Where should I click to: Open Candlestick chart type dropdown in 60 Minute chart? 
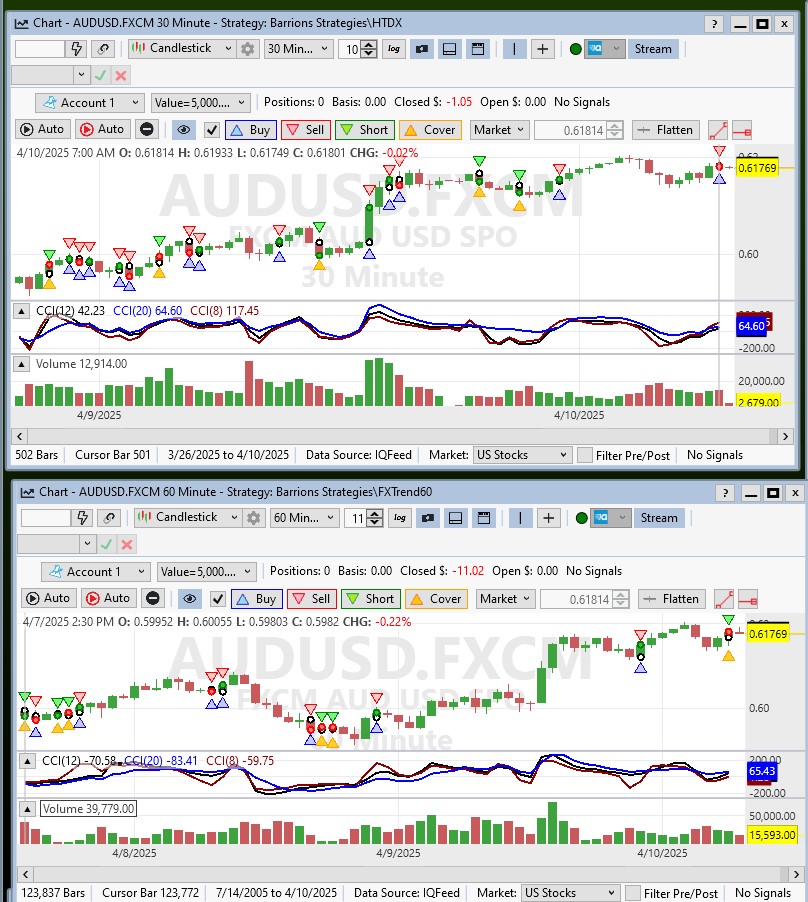pos(187,517)
